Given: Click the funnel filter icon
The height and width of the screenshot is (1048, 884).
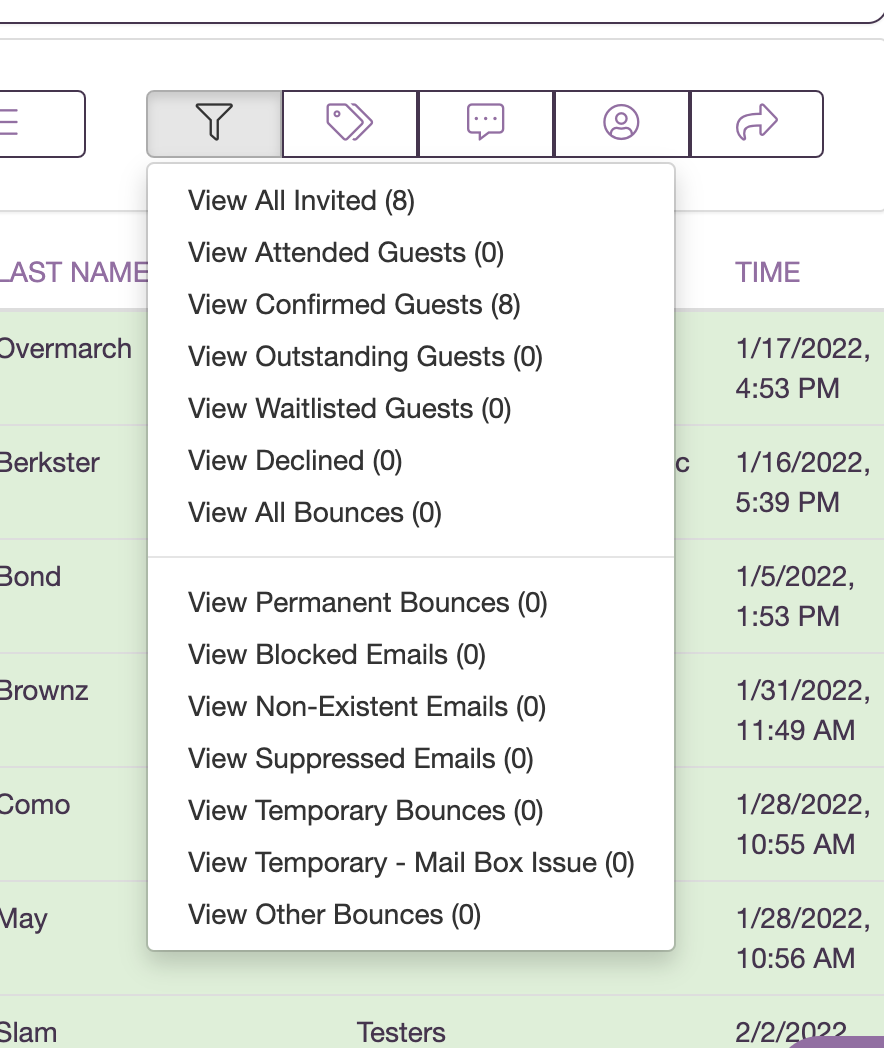Looking at the screenshot, I should (214, 123).
